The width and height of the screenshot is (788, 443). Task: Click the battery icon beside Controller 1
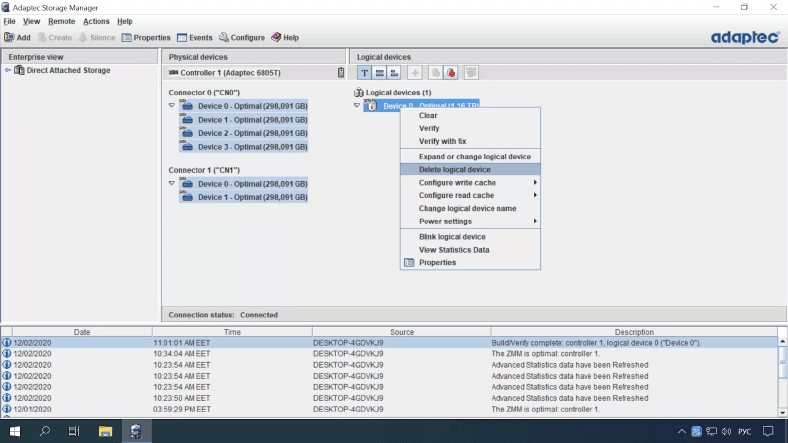click(340, 73)
